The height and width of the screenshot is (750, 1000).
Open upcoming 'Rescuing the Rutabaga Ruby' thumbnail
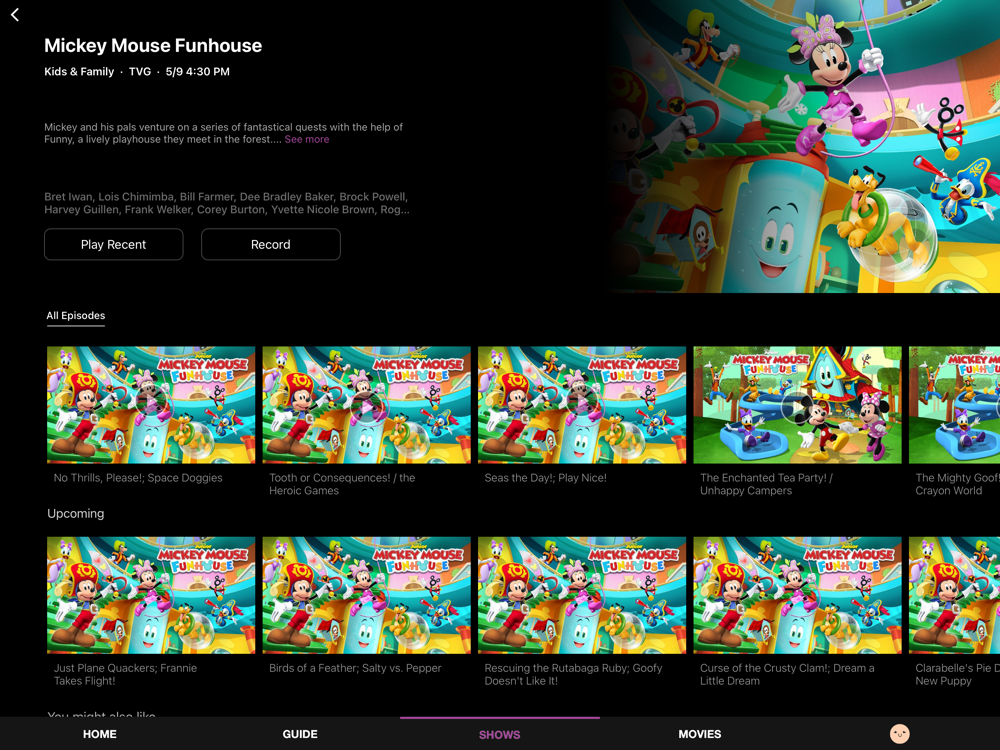(x=582, y=595)
